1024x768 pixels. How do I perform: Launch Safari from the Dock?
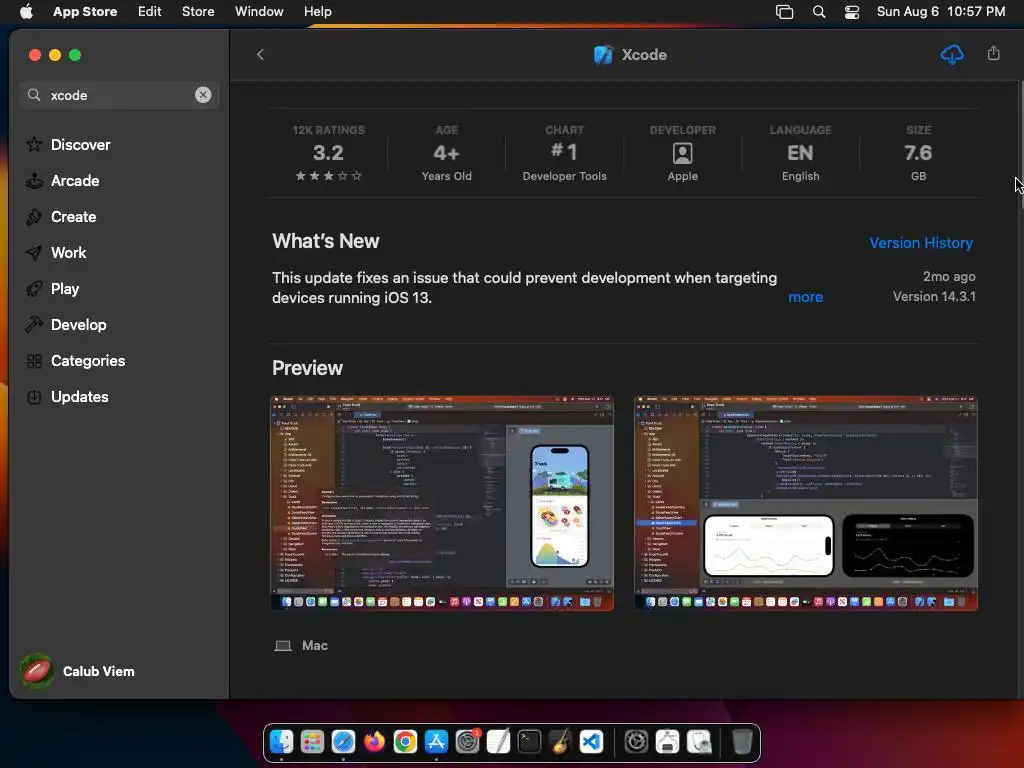(x=343, y=742)
